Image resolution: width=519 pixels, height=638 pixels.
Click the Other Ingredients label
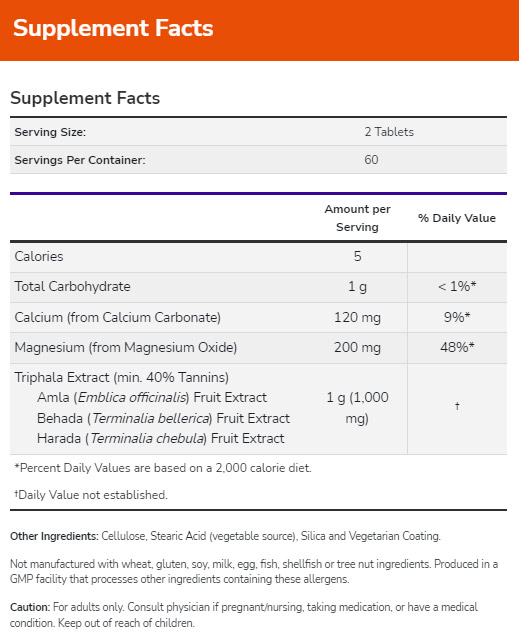coord(54,536)
